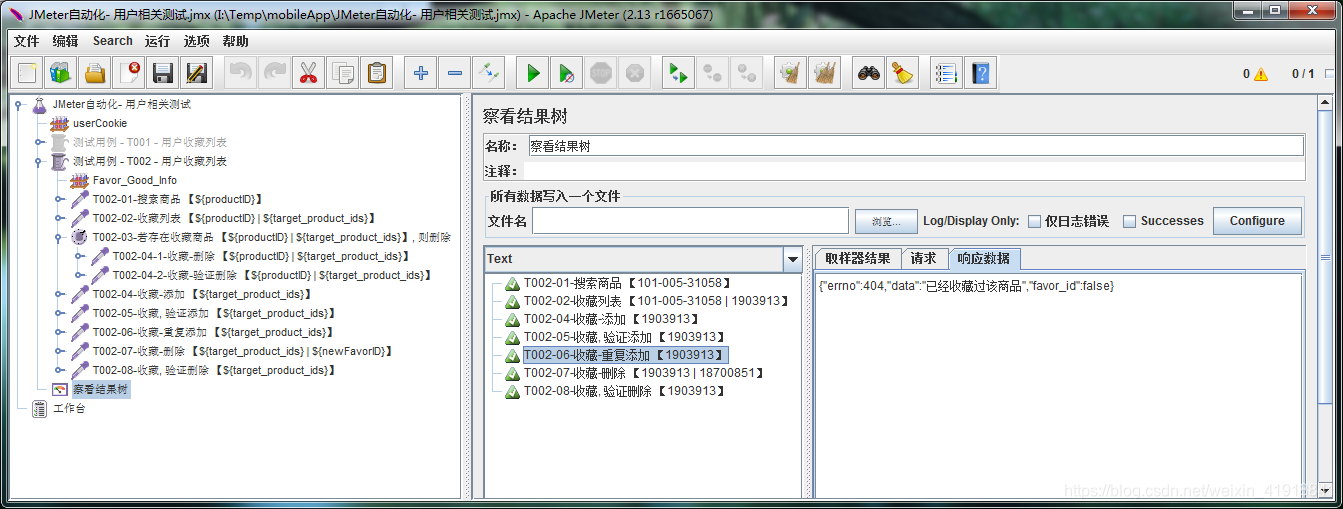1343x509 pixels.
Task: Expand the T002-07-收藏-删除 tree node
Action: (59, 351)
